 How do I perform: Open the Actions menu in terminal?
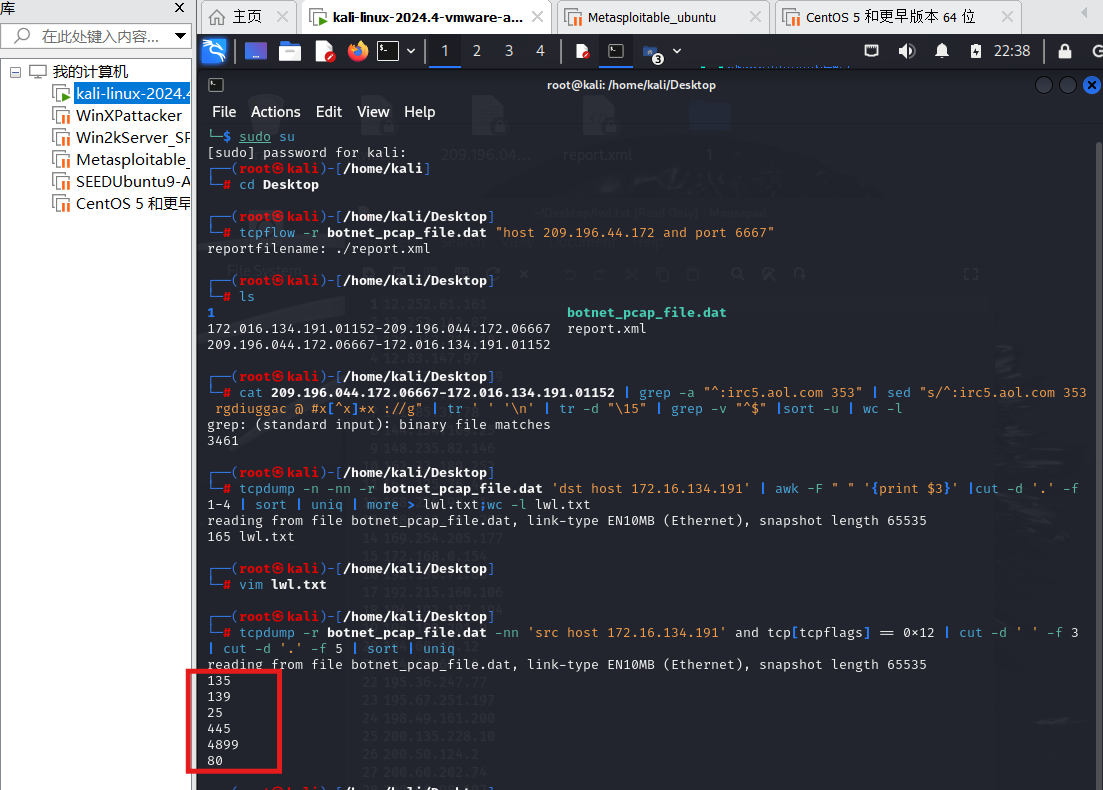[275, 112]
